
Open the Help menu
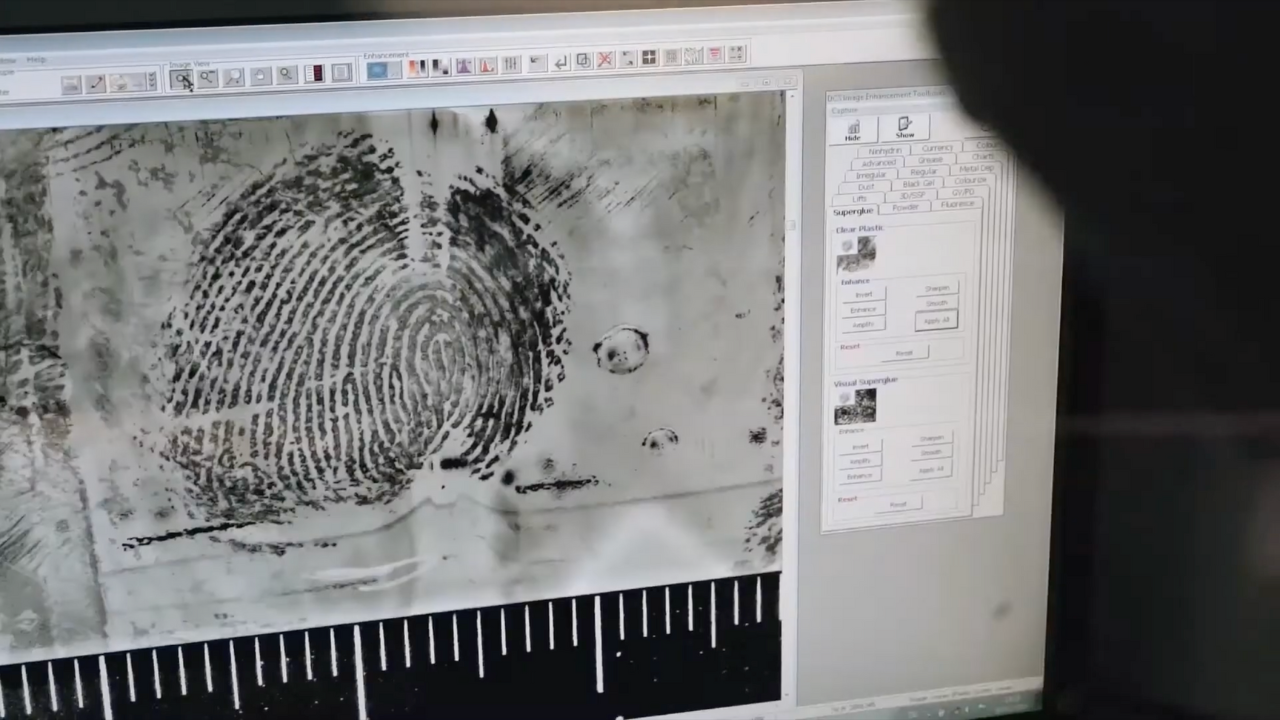(x=37, y=59)
